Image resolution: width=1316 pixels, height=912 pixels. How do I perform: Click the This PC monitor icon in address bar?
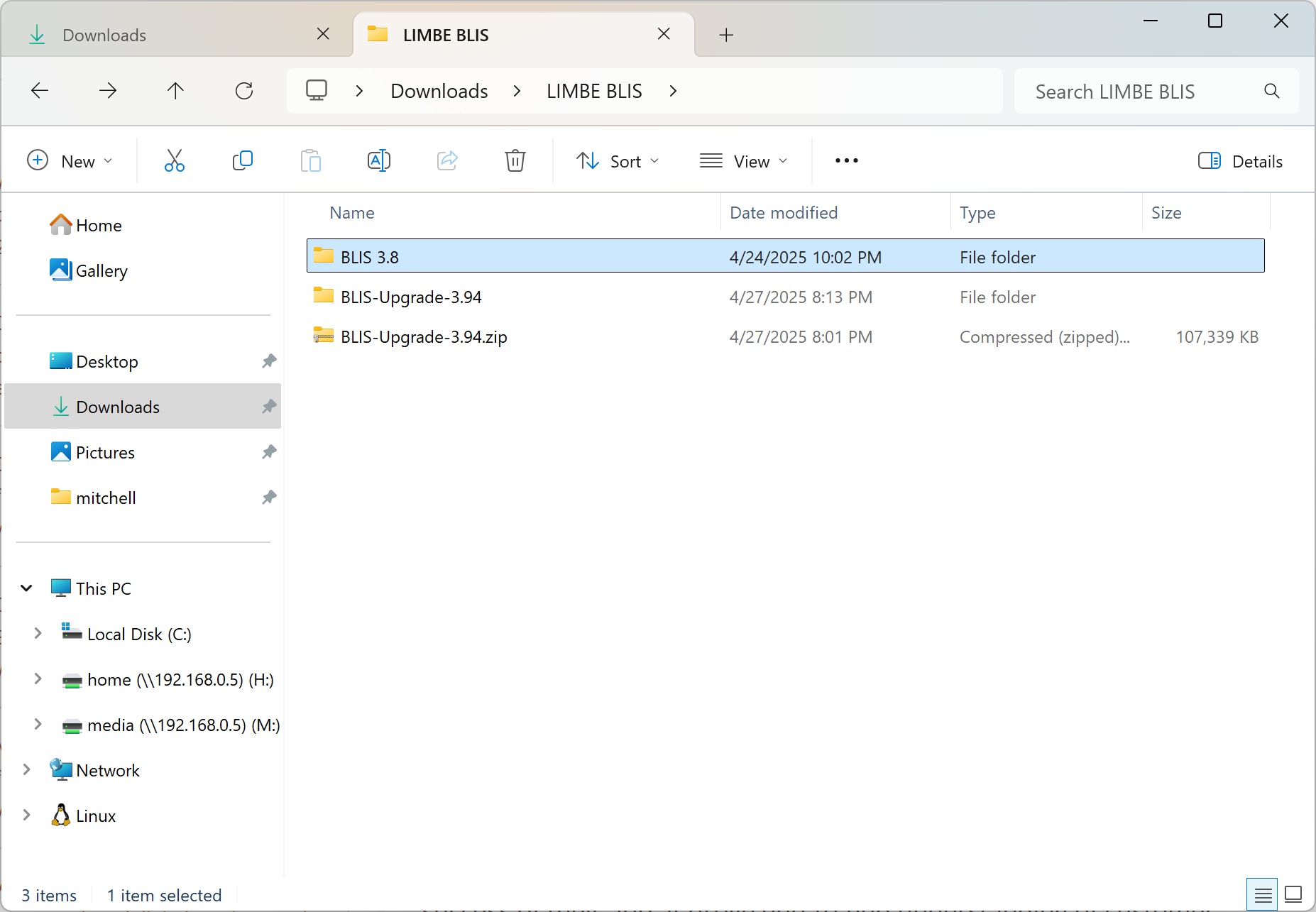point(317,91)
